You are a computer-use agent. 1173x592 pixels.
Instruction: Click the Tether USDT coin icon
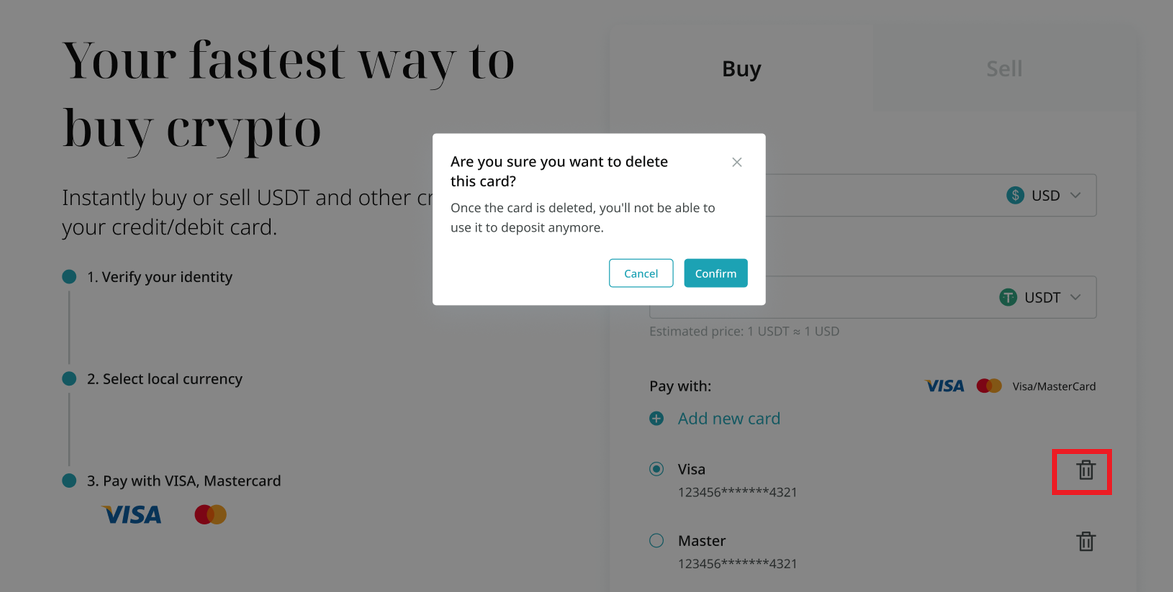(x=1008, y=297)
